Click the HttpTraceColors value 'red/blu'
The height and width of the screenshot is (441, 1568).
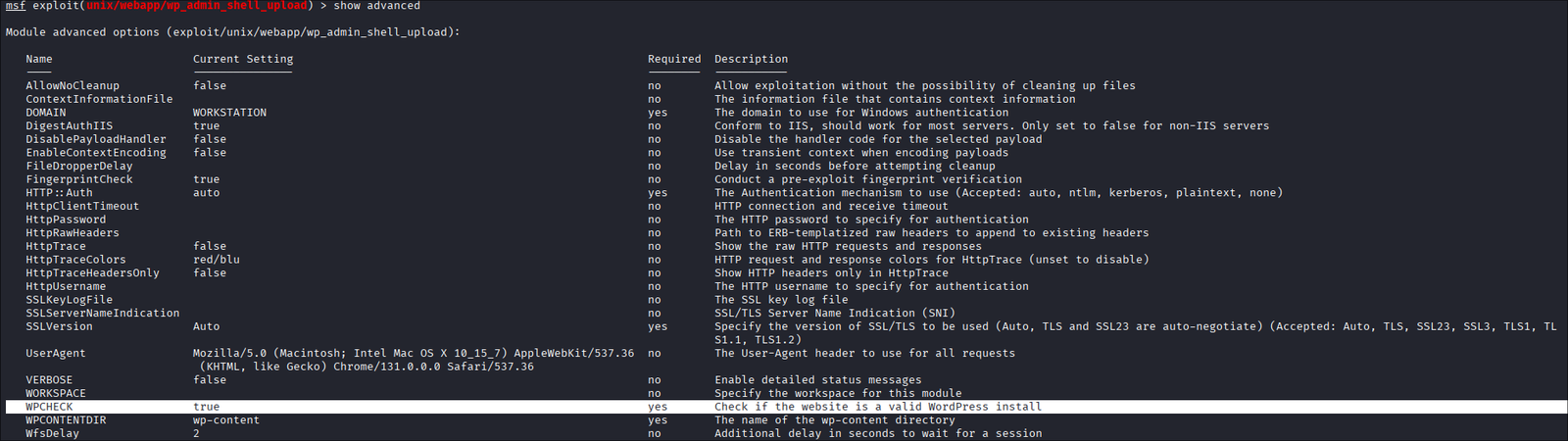[217, 260]
